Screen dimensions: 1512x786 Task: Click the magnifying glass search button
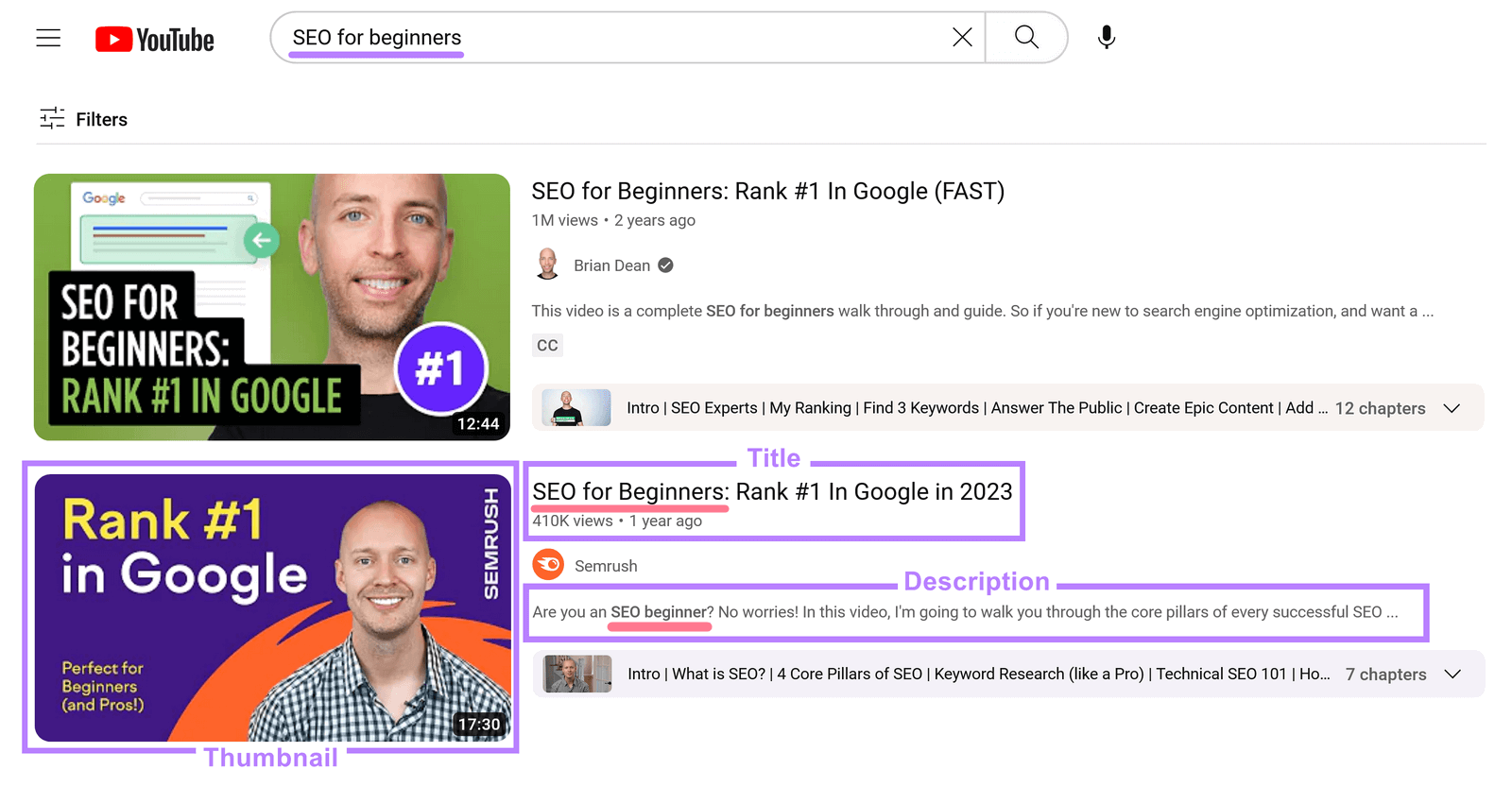[x=1026, y=38]
